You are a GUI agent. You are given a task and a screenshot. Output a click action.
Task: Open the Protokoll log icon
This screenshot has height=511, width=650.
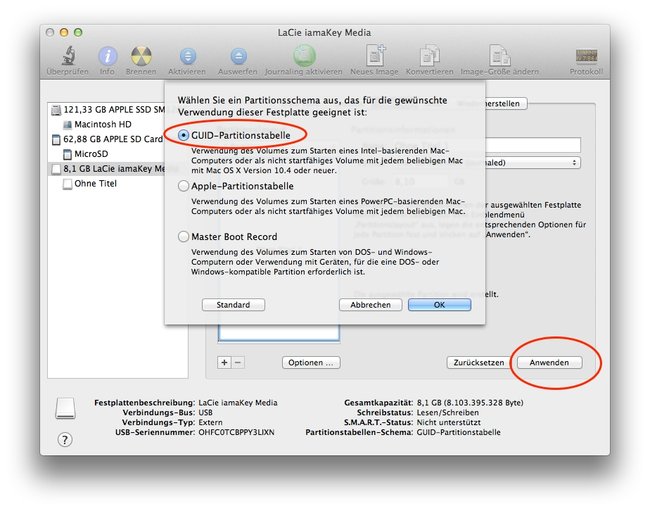(x=586, y=56)
